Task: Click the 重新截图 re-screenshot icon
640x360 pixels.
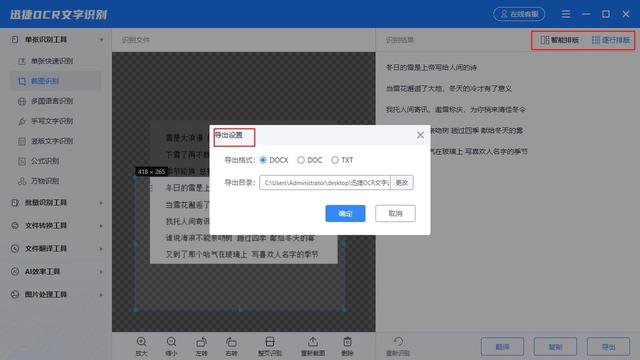Action: tap(313, 342)
